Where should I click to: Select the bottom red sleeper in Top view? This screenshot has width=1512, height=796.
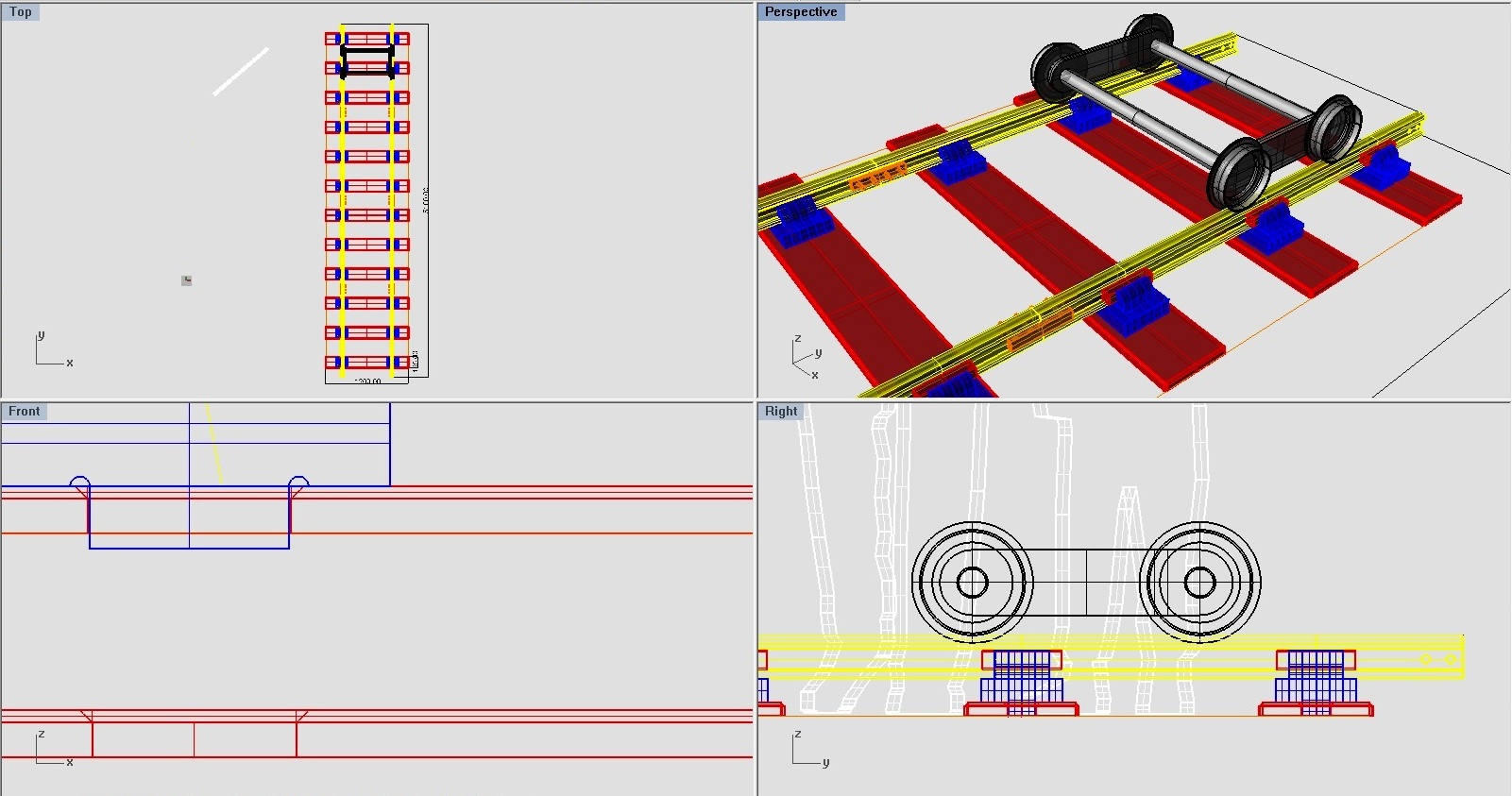coord(367,362)
